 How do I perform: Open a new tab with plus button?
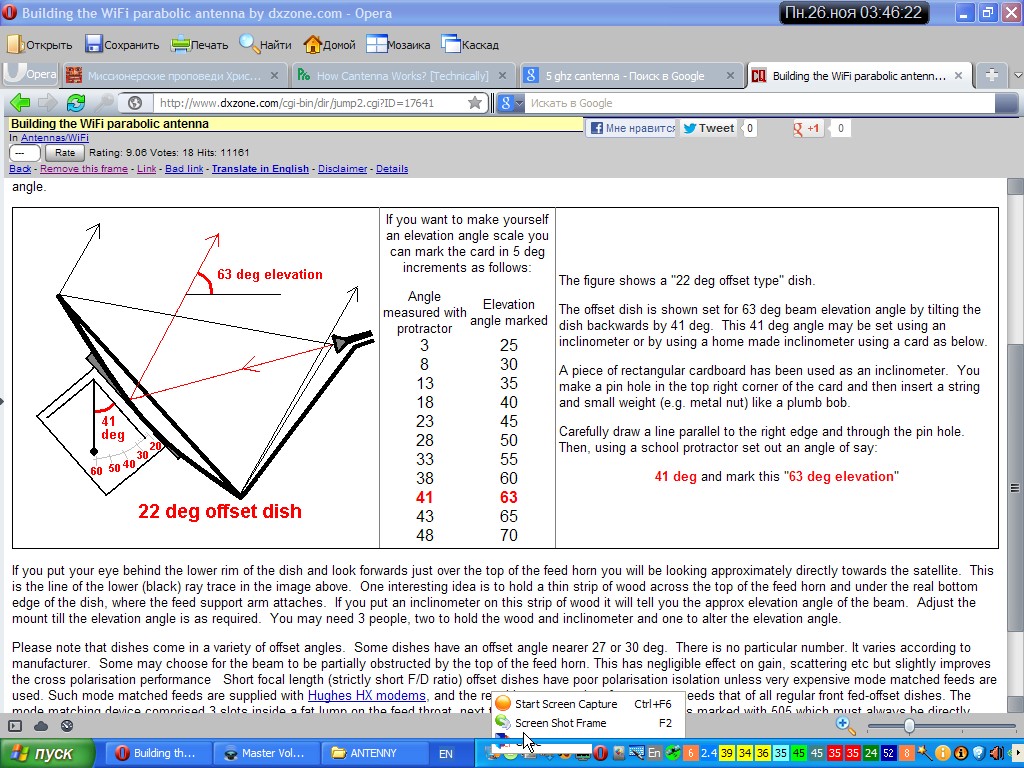(991, 75)
